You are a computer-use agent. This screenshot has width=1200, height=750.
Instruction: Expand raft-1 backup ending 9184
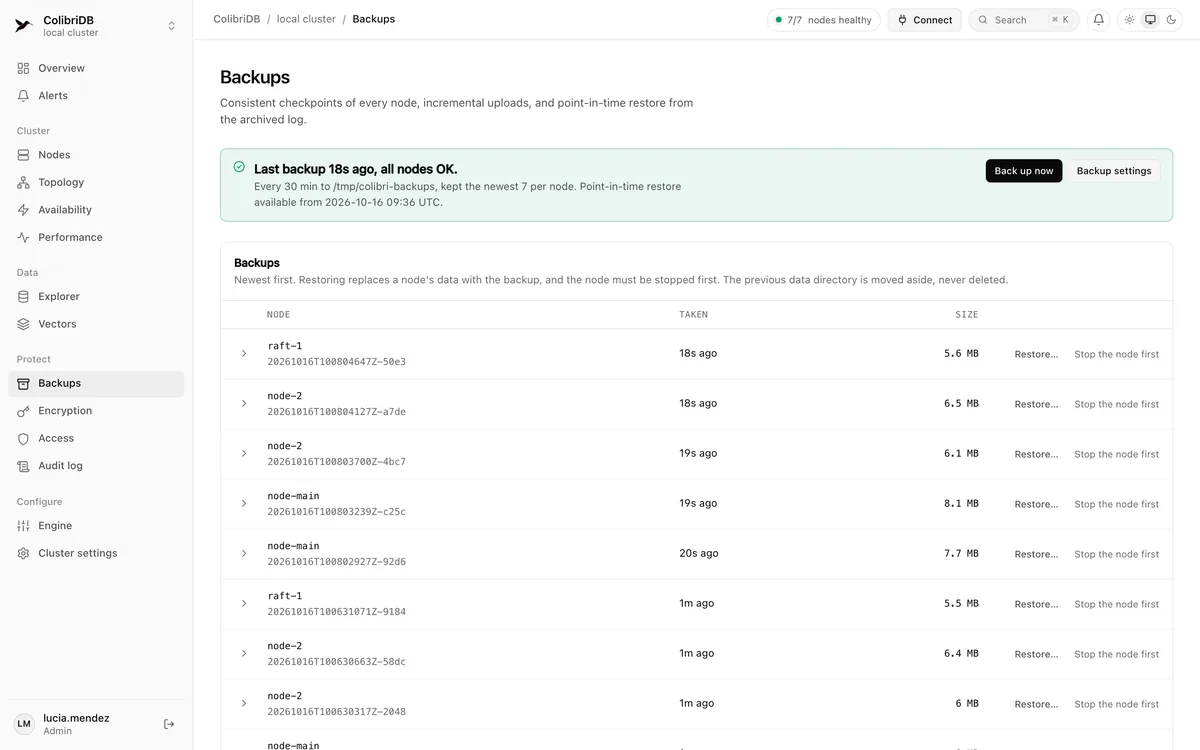click(x=244, y=604)
